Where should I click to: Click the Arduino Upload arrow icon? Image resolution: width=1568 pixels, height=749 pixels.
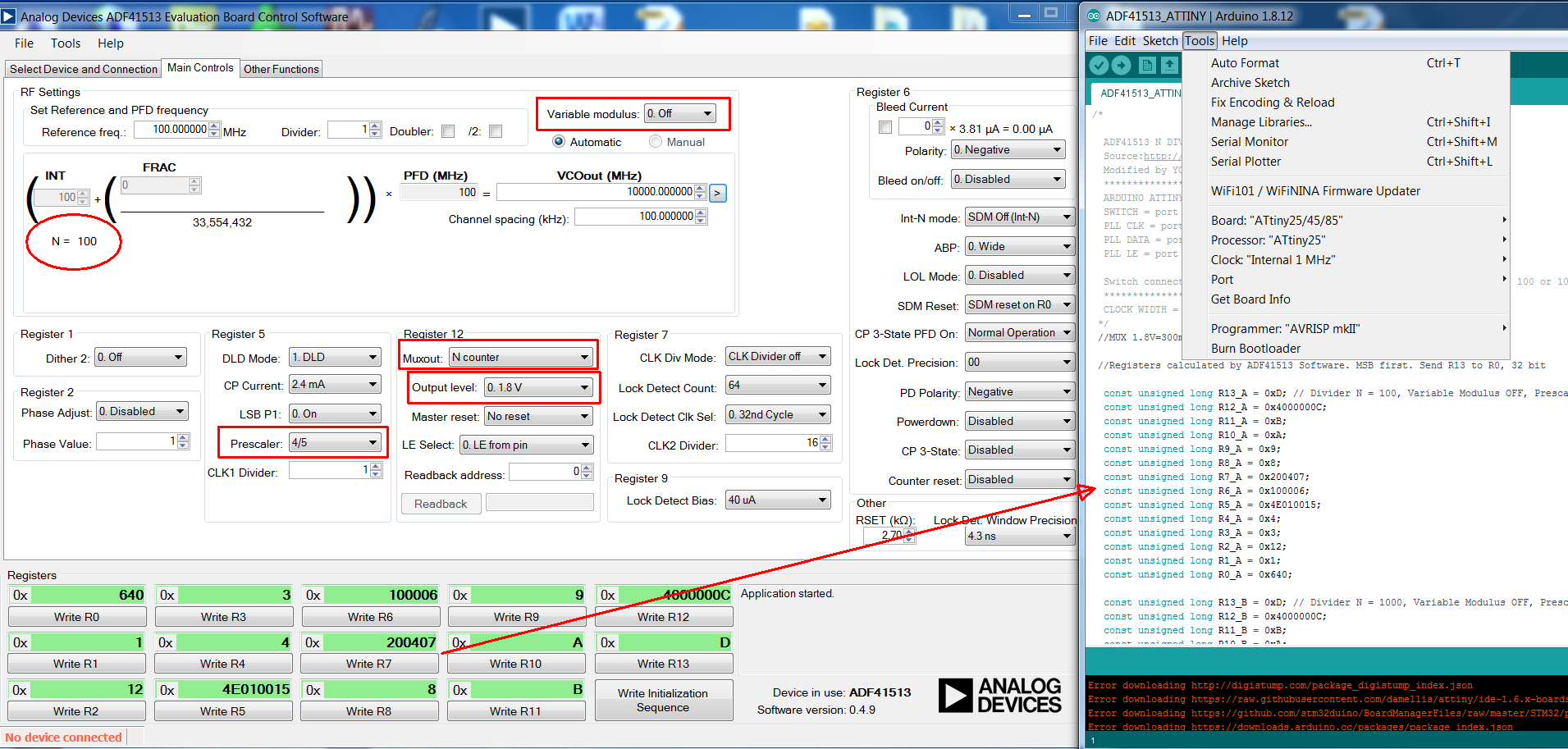1121,65
